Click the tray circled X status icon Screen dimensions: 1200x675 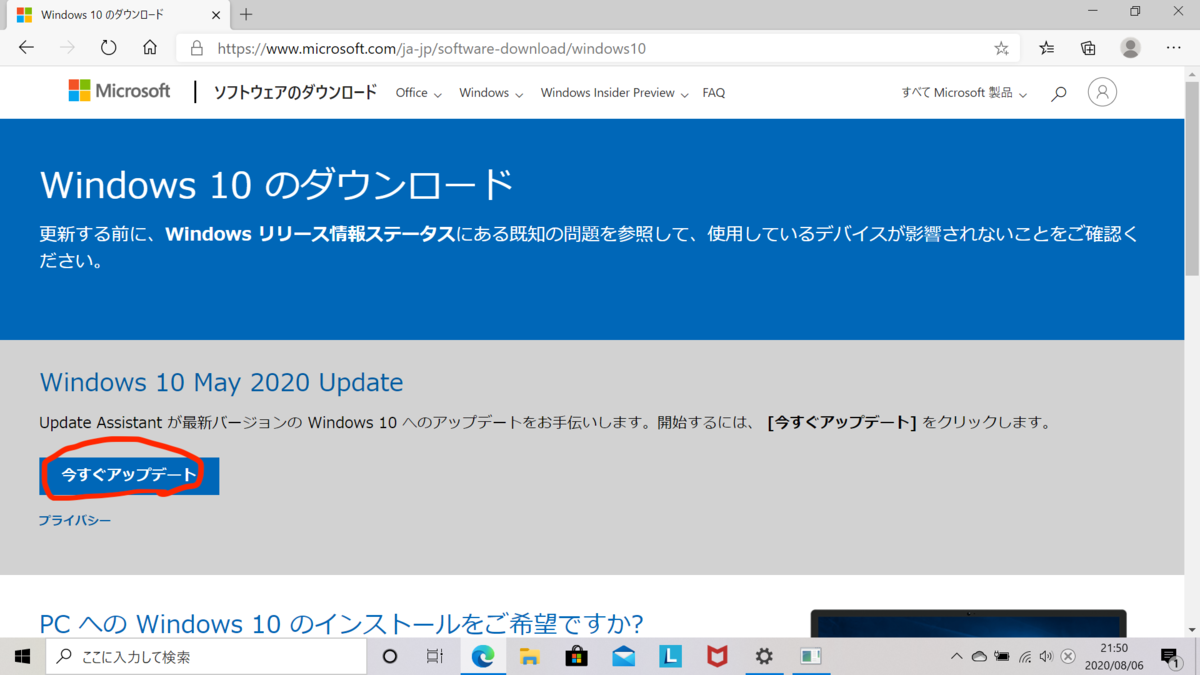pyautogui.click(x=1068, y=657)
